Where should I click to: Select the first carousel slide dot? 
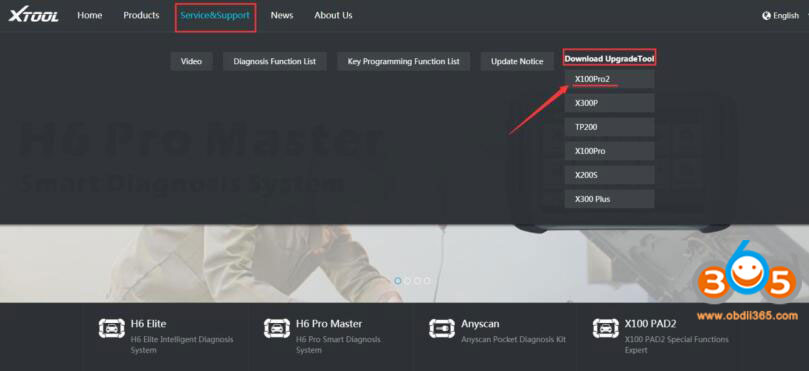398,281
